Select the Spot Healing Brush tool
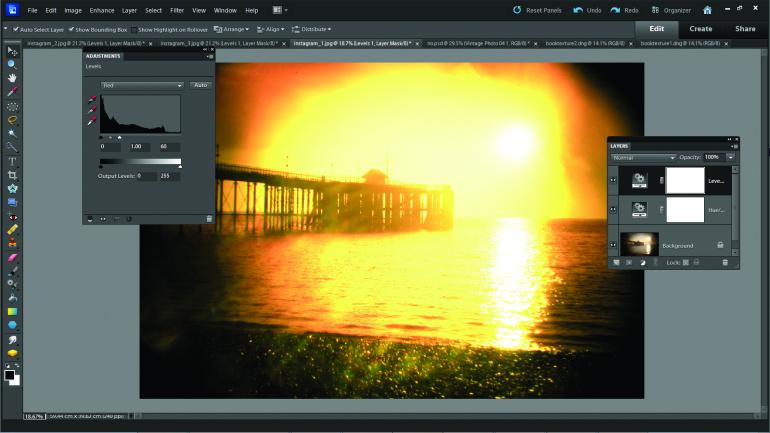 (12, 229)
